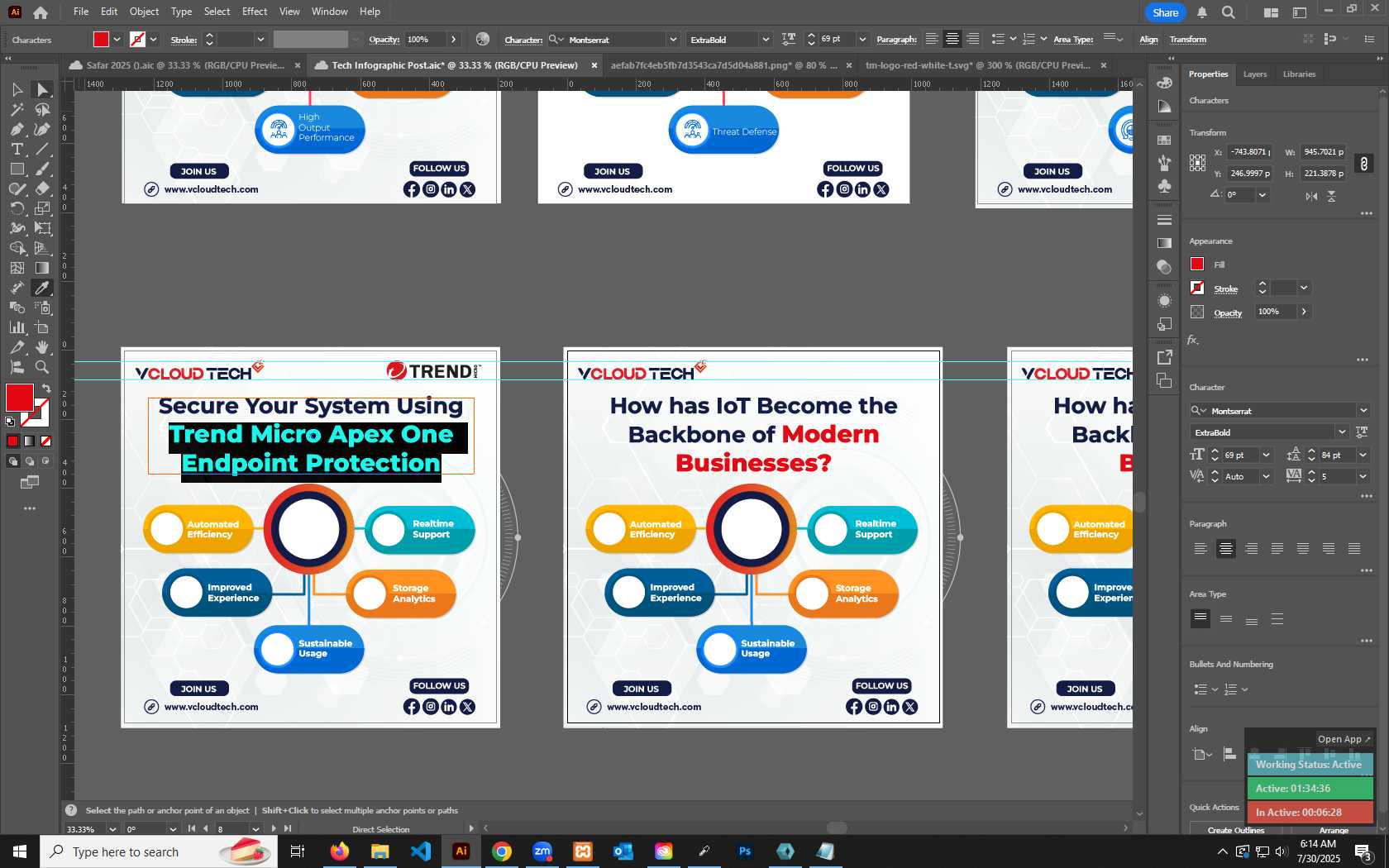This screenshot has height=868, width=1389.
Task: Switch to the Layers tab
Action: pos(1254,74)
